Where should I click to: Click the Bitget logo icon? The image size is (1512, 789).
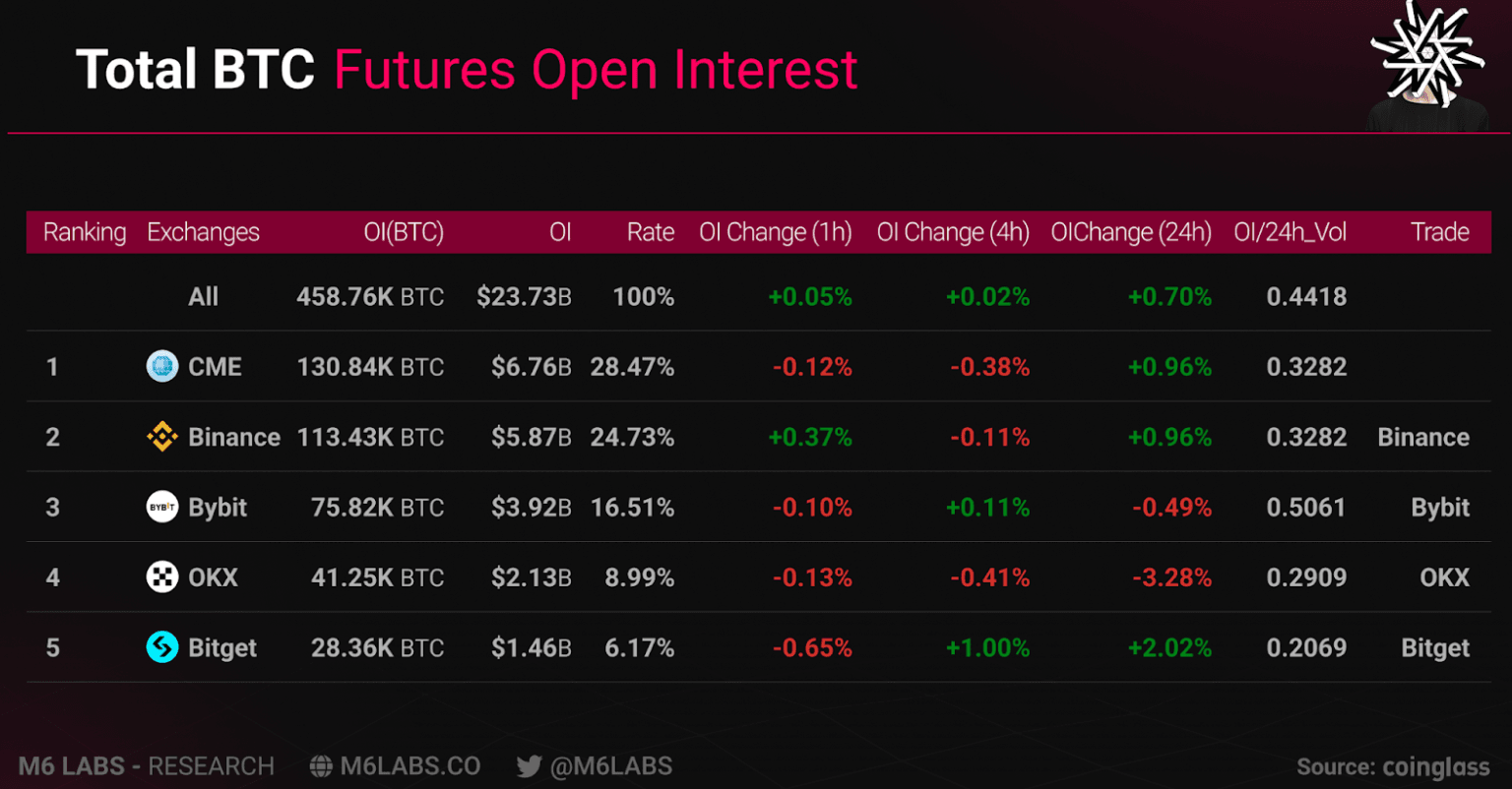(162, 647)
